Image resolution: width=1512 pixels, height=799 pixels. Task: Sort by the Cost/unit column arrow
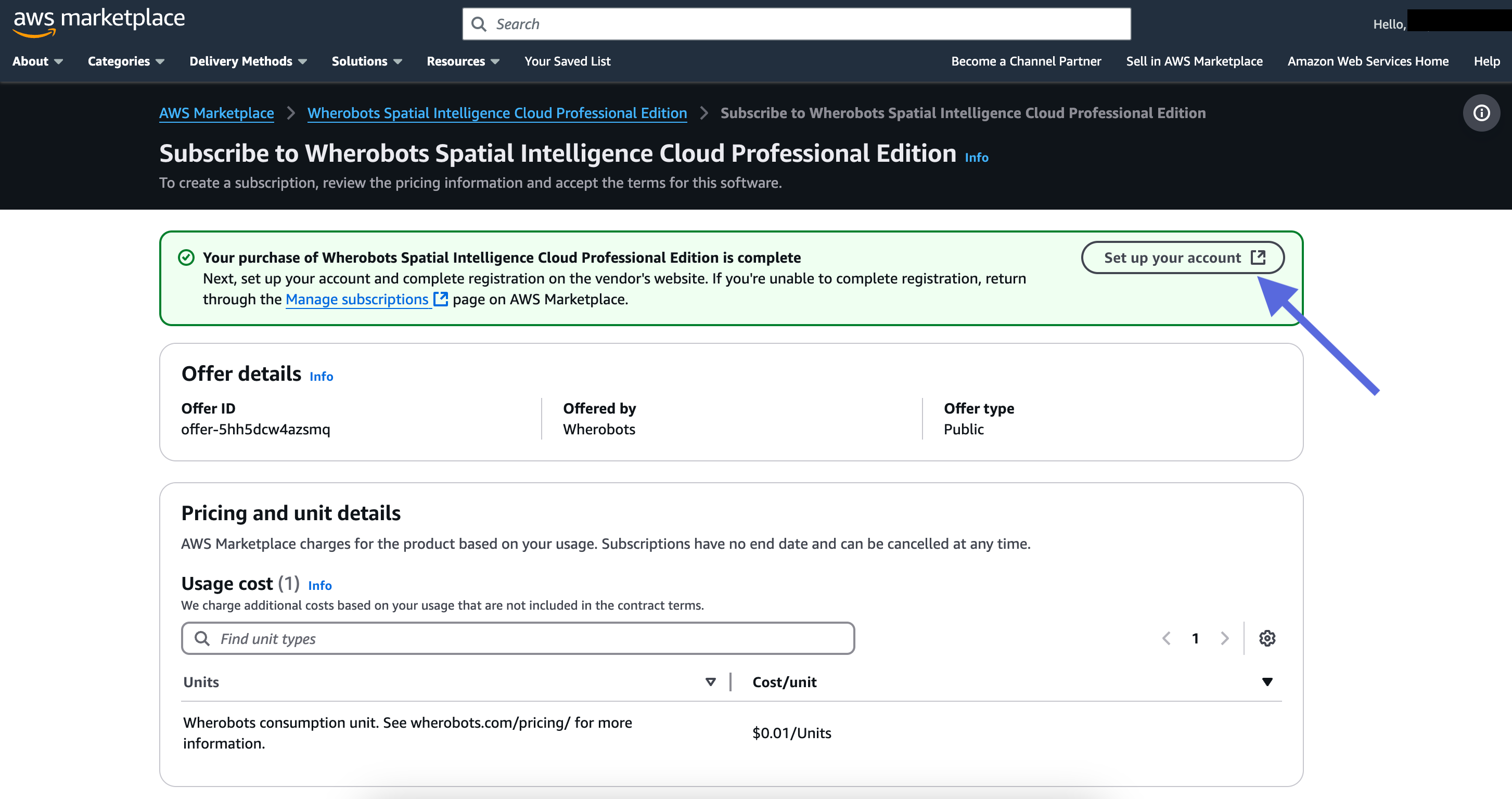tap(1266, 681)
